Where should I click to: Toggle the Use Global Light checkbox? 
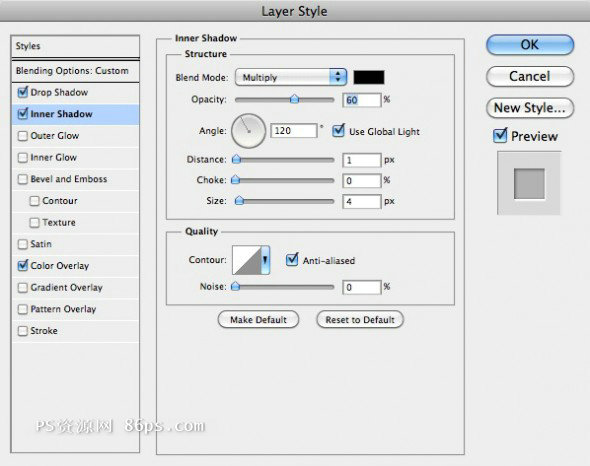coord(338,131)
